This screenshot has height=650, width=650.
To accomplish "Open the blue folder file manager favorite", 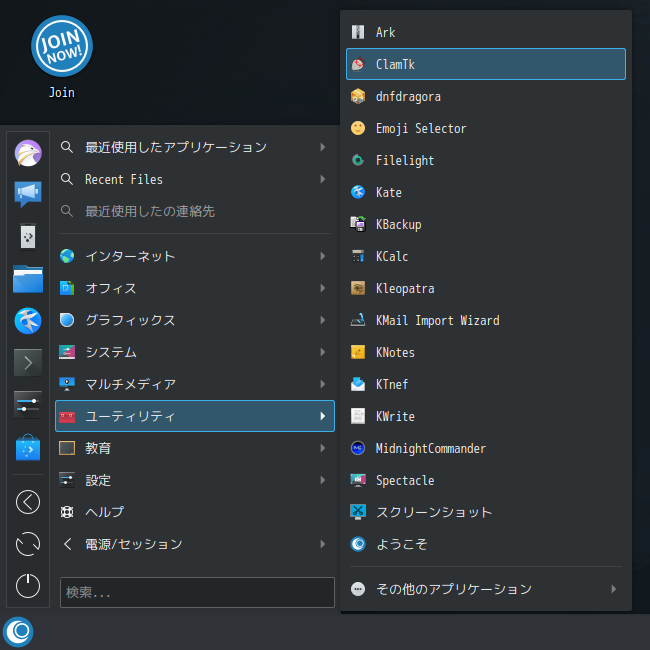I will pyautogui.click(x=28, y=279).
